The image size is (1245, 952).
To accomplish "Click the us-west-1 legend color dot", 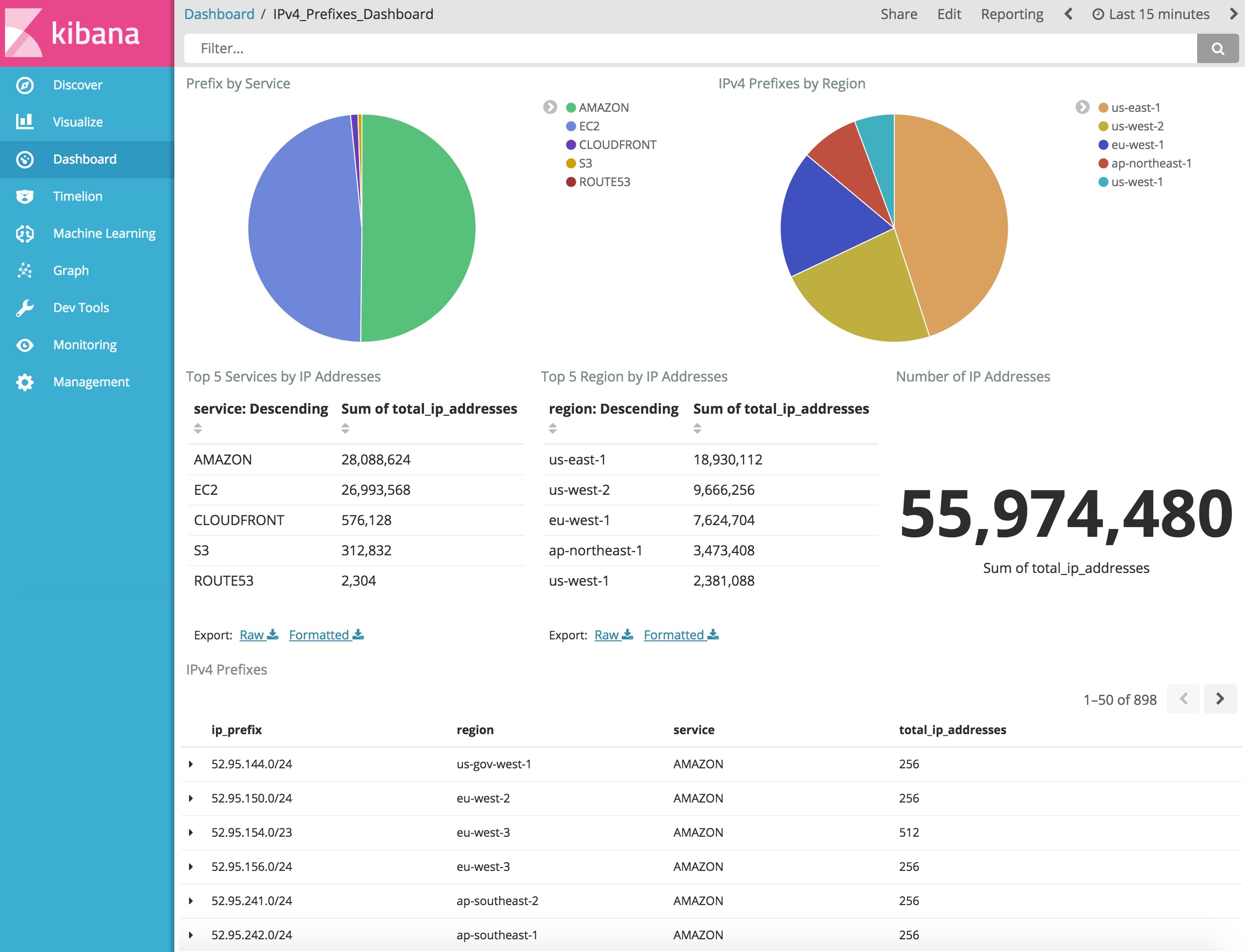I will 1103,182.
